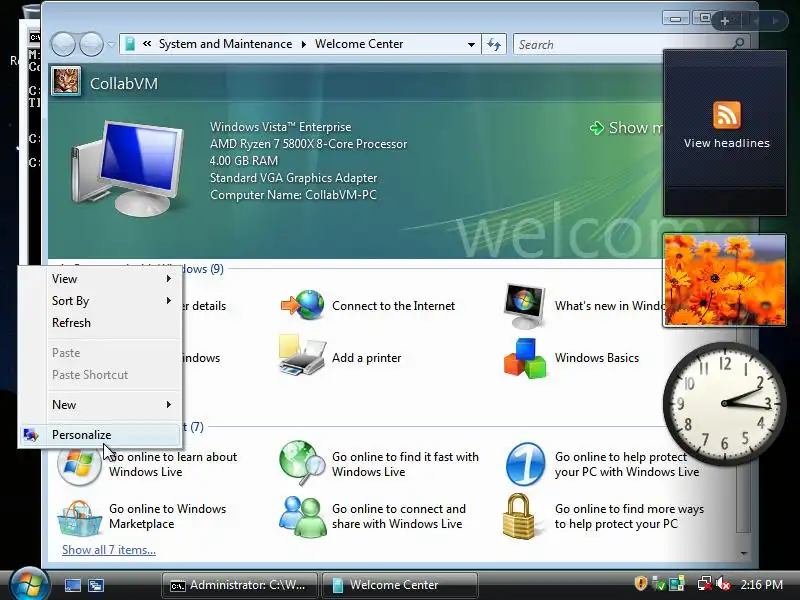Select Refresh in the context menu
800x600 pixels.
click(100, 322)
